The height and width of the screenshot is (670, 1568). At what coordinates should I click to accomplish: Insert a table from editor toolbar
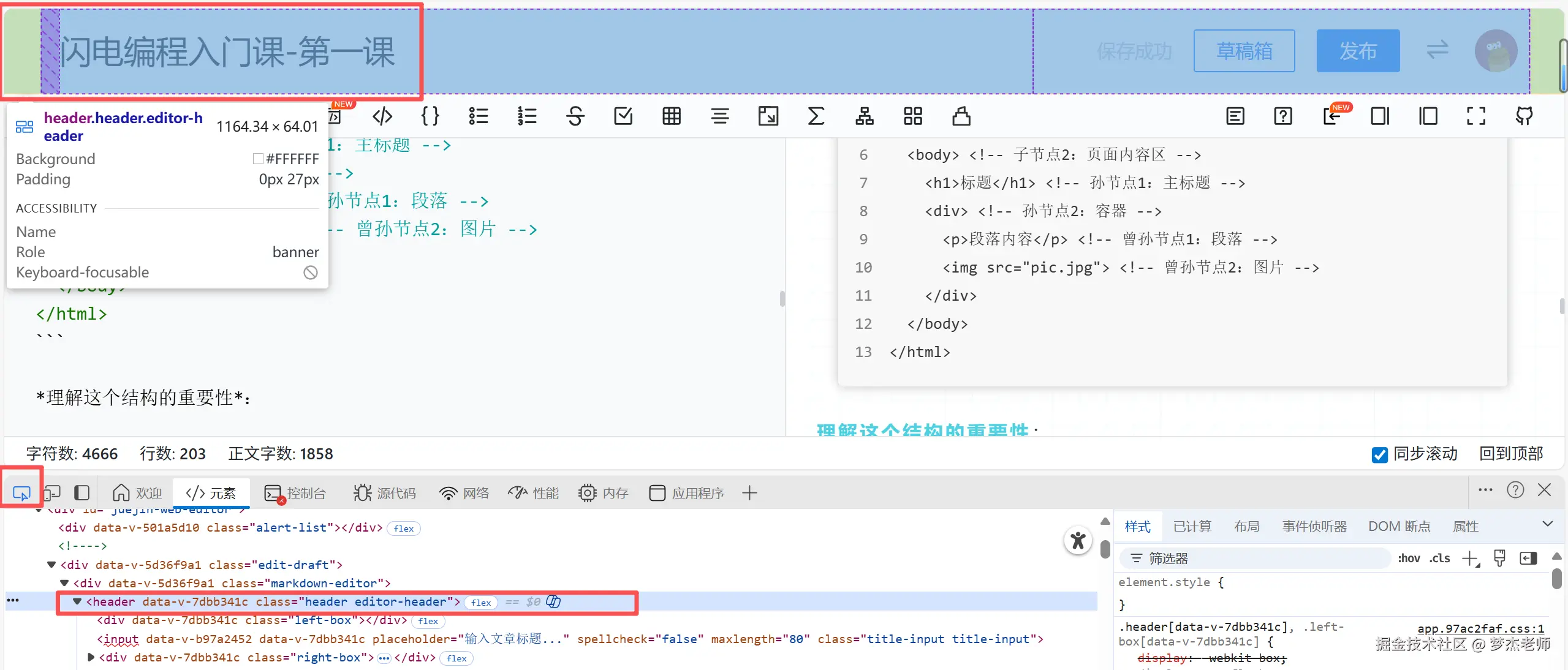point(672,116)
